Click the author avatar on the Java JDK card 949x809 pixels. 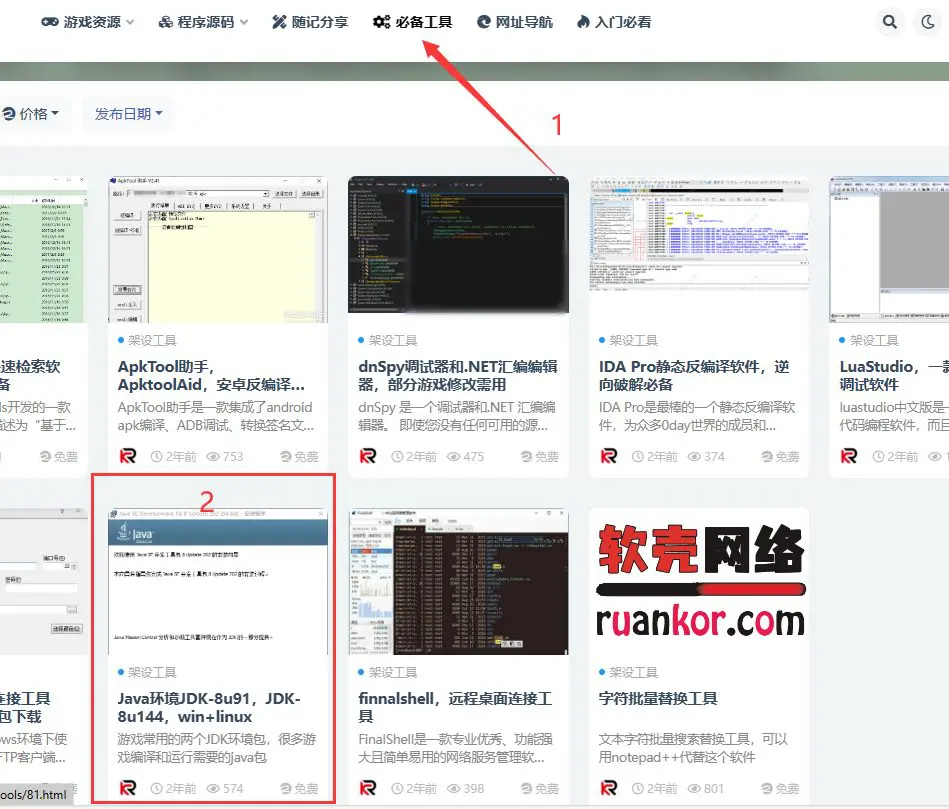point(128,788)
